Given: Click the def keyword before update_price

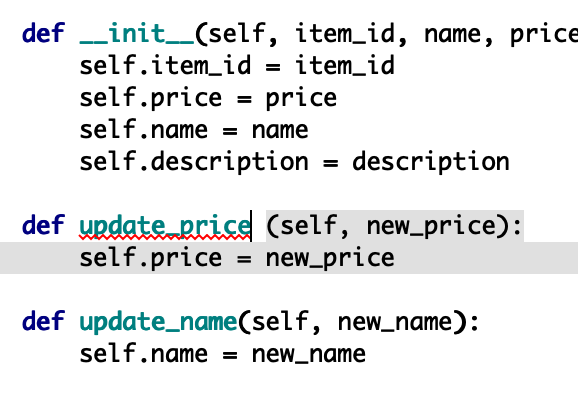Looking at the screenshot, I should tap(43, 226).
